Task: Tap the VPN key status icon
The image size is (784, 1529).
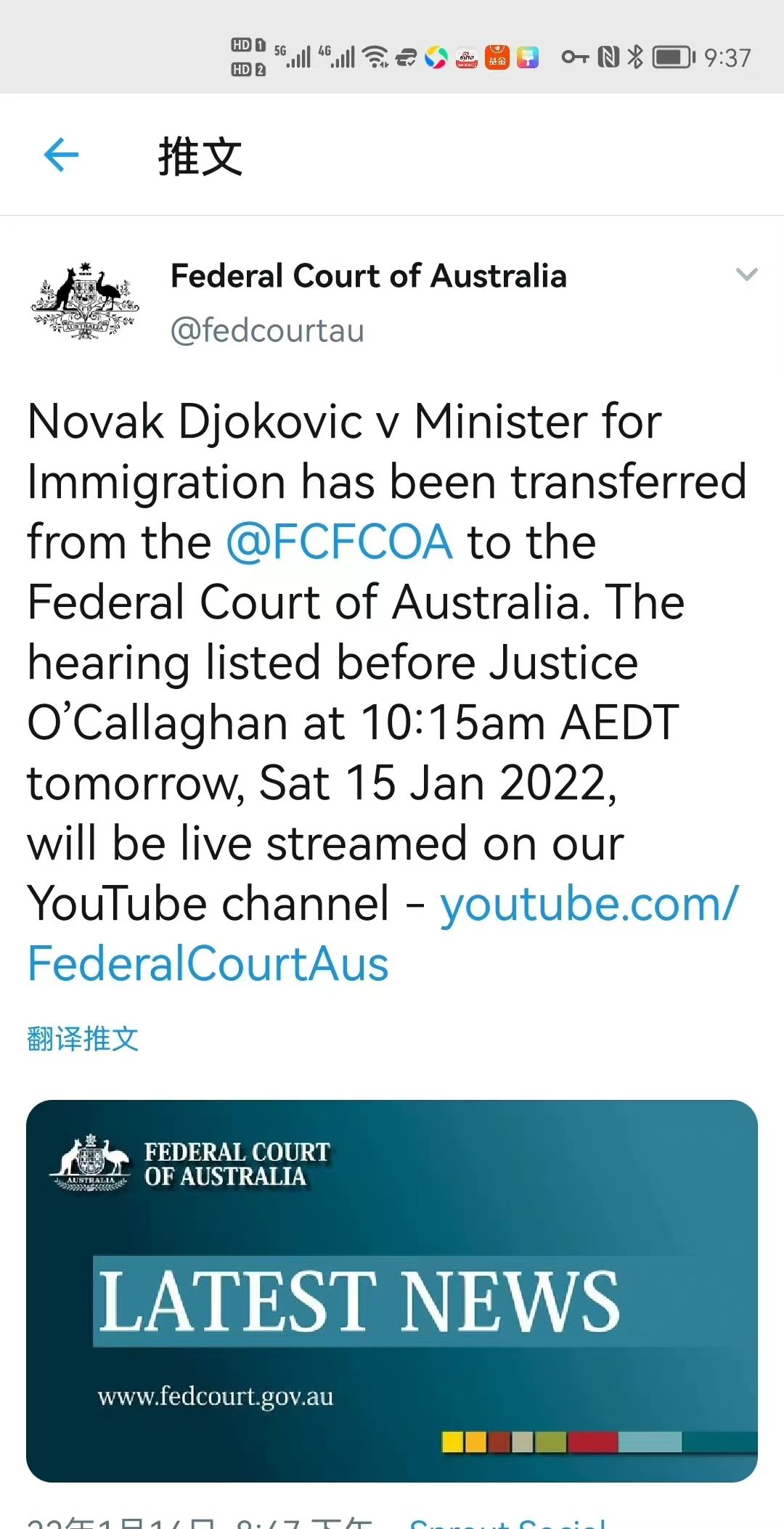Action: click(x=575, y=57)
